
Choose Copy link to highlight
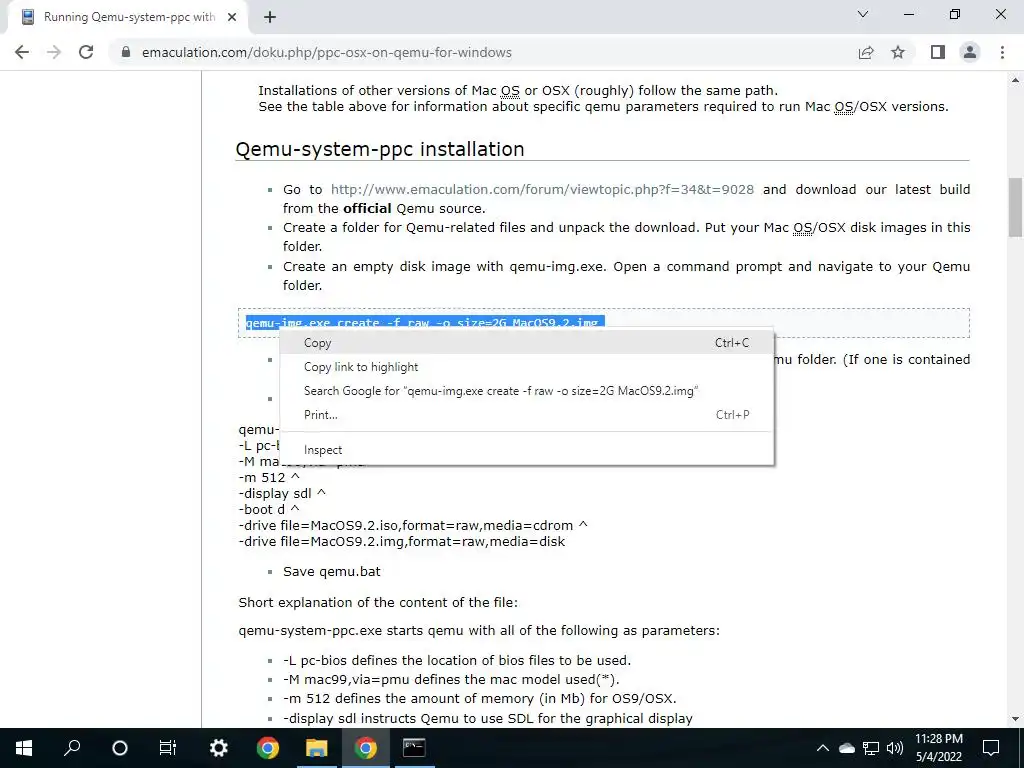526,367
